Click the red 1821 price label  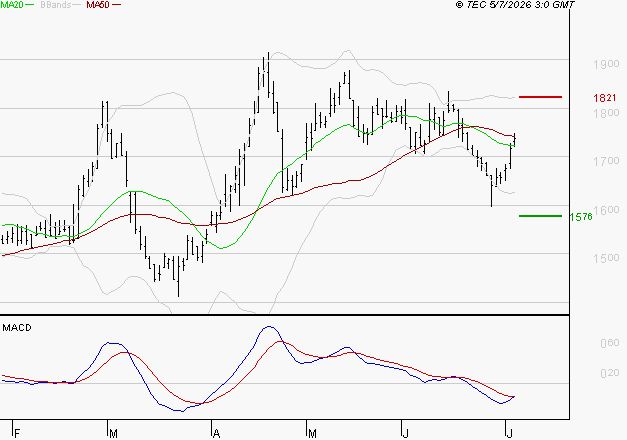point(605,98)
